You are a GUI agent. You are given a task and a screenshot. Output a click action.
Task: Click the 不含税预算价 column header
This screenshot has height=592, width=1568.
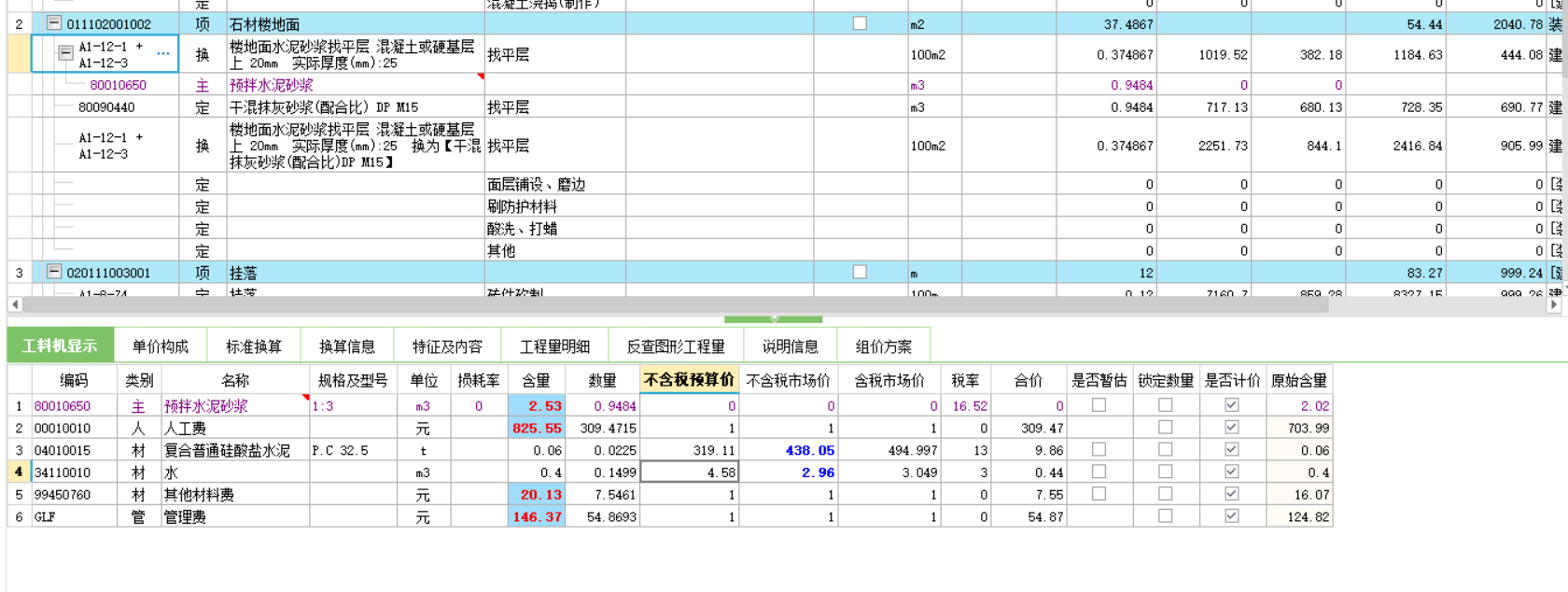[689, 379]
